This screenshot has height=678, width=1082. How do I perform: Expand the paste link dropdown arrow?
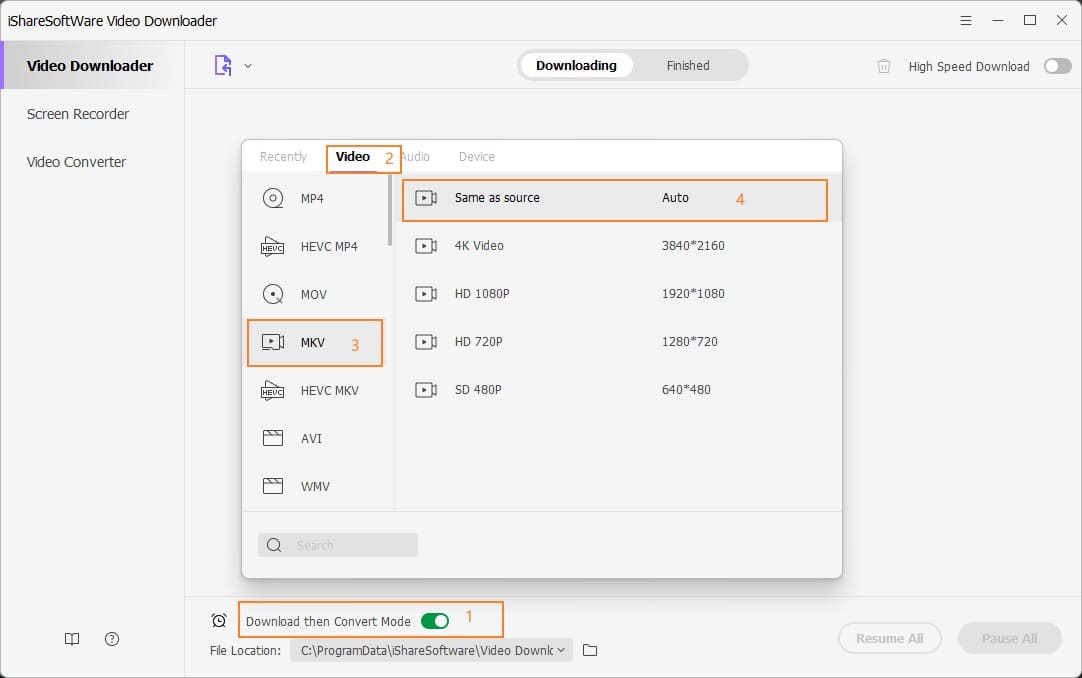(x=248, y=65)
